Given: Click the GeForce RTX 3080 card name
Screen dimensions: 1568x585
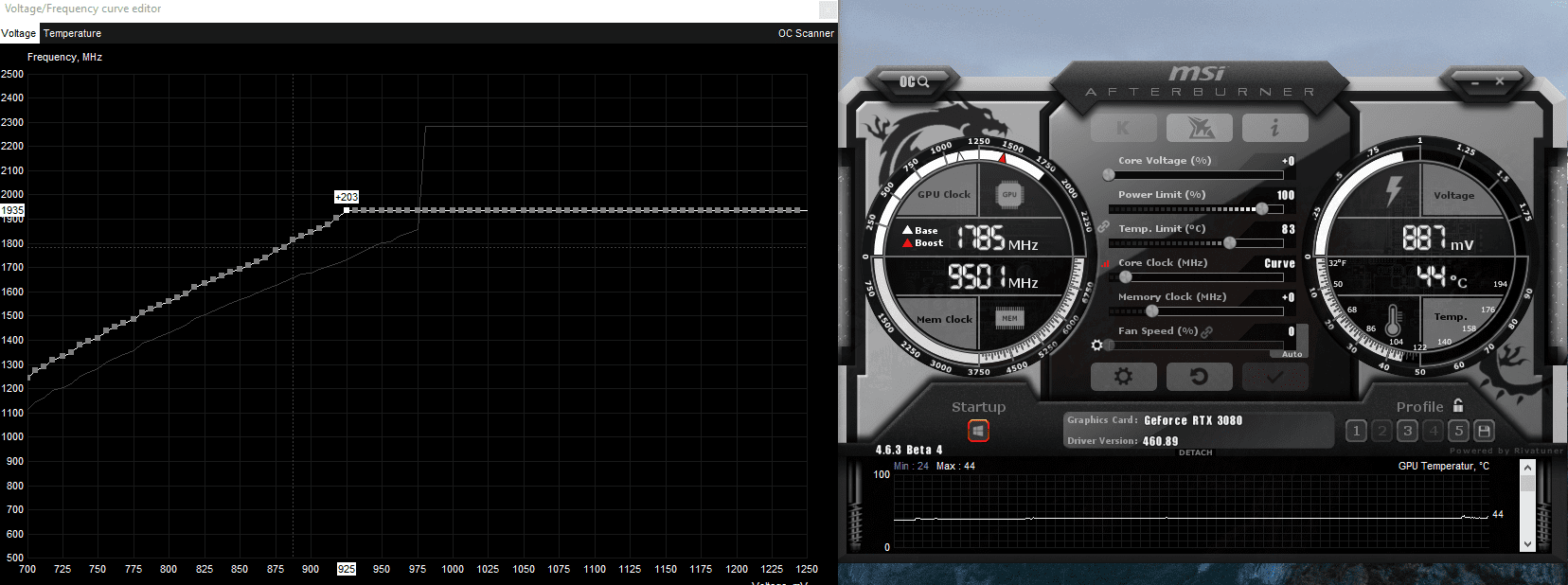Looking at the screenshot, I should 1193,420.
